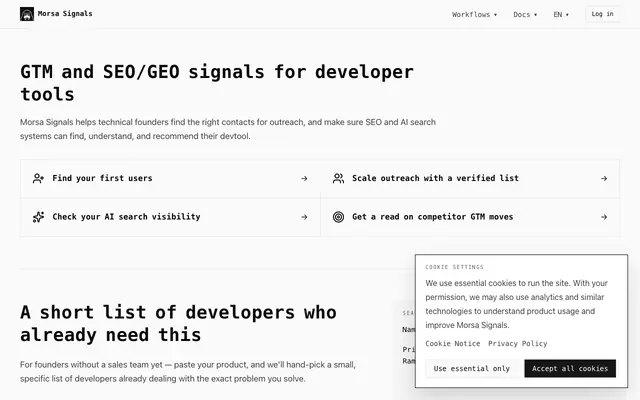Open the EN language selector
The height and width of the screenshot is (400, 640).
[561, 14]
